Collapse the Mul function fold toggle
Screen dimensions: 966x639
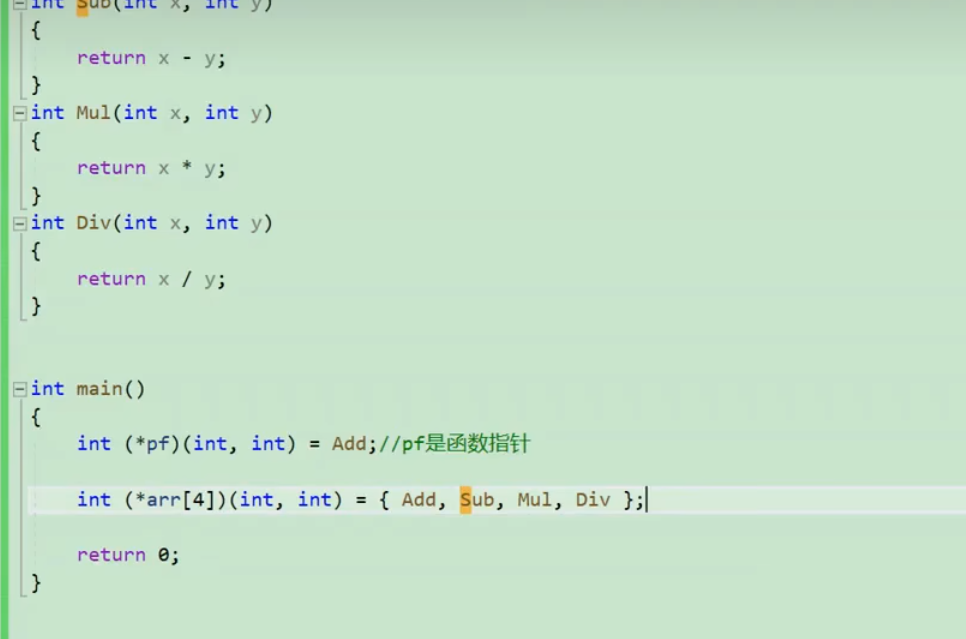coord(19,114)
